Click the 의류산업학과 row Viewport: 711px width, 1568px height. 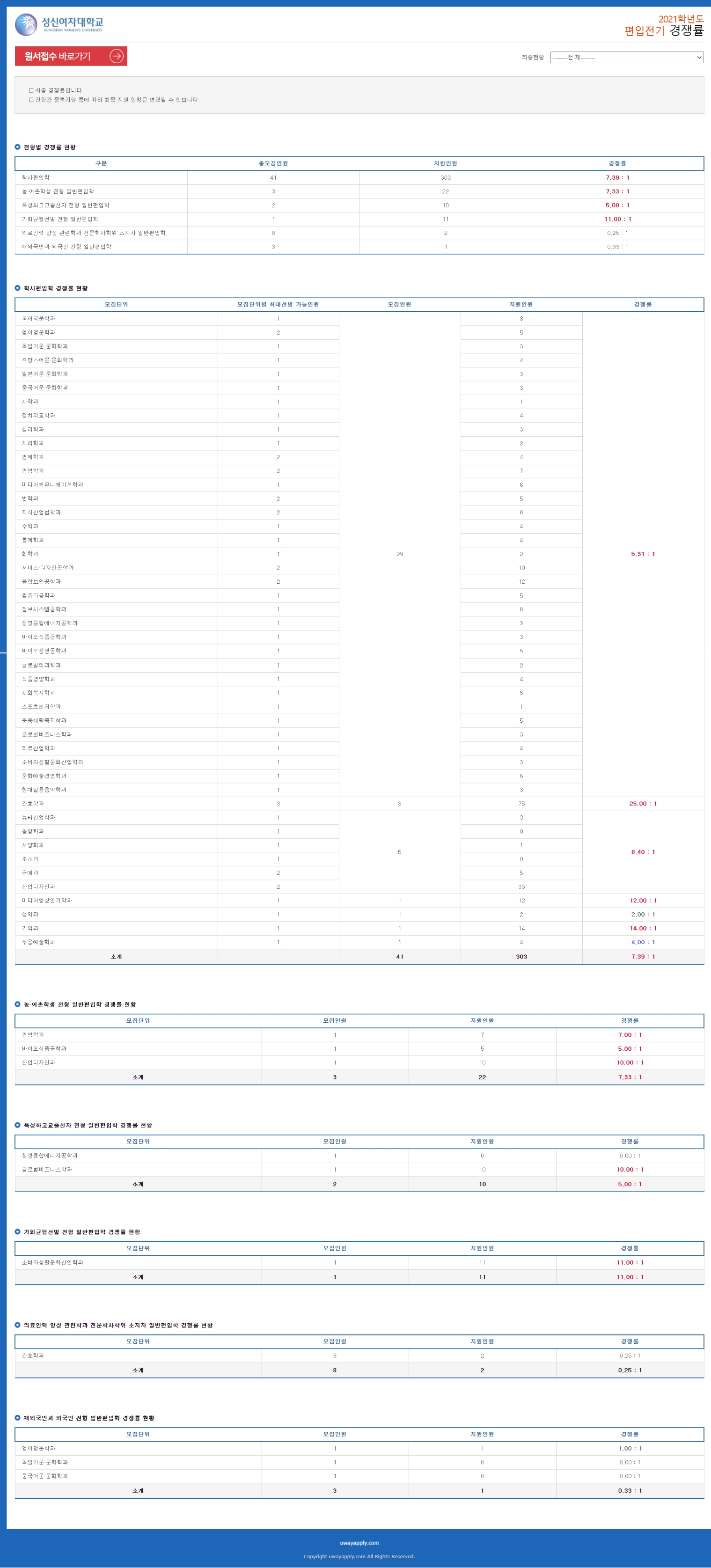pos(359,748)
